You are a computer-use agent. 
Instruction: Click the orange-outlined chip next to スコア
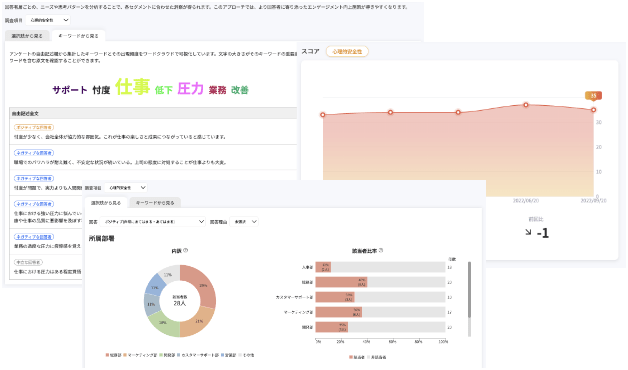click(x=347, y=52)
